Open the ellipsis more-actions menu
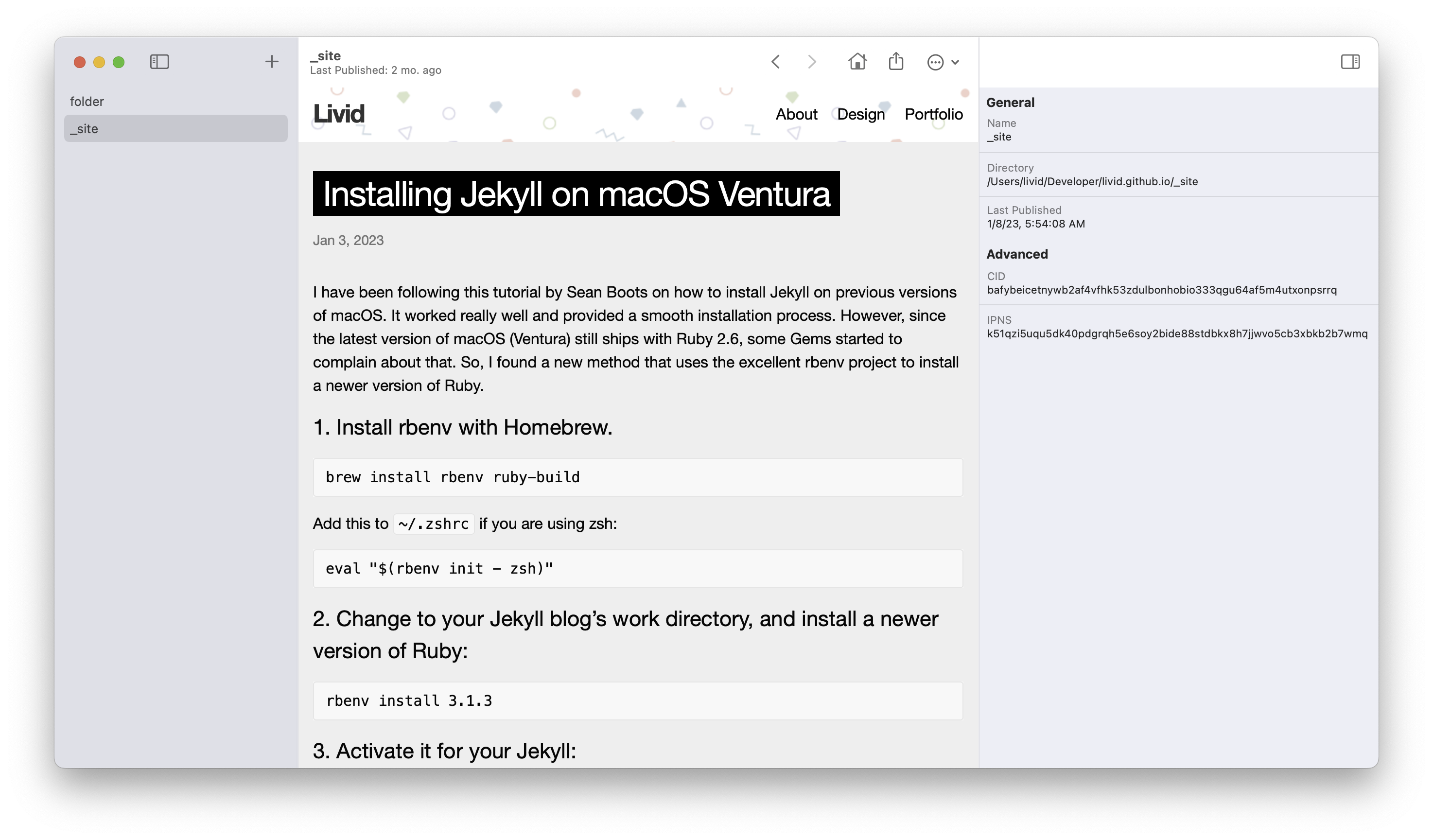Viewport: 1433px width, 840px height. (x=943, y=62)
